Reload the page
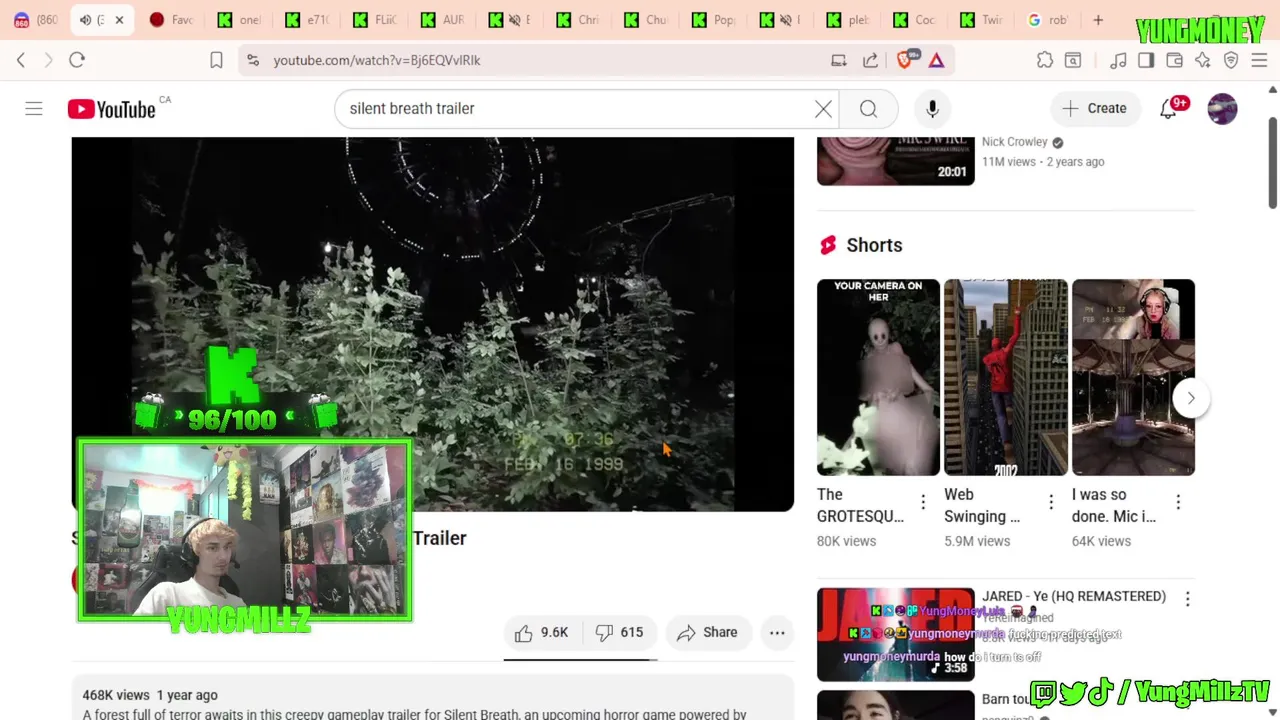Image resolution: width=1280 pixels, height=720 pixels. [77, 60]
